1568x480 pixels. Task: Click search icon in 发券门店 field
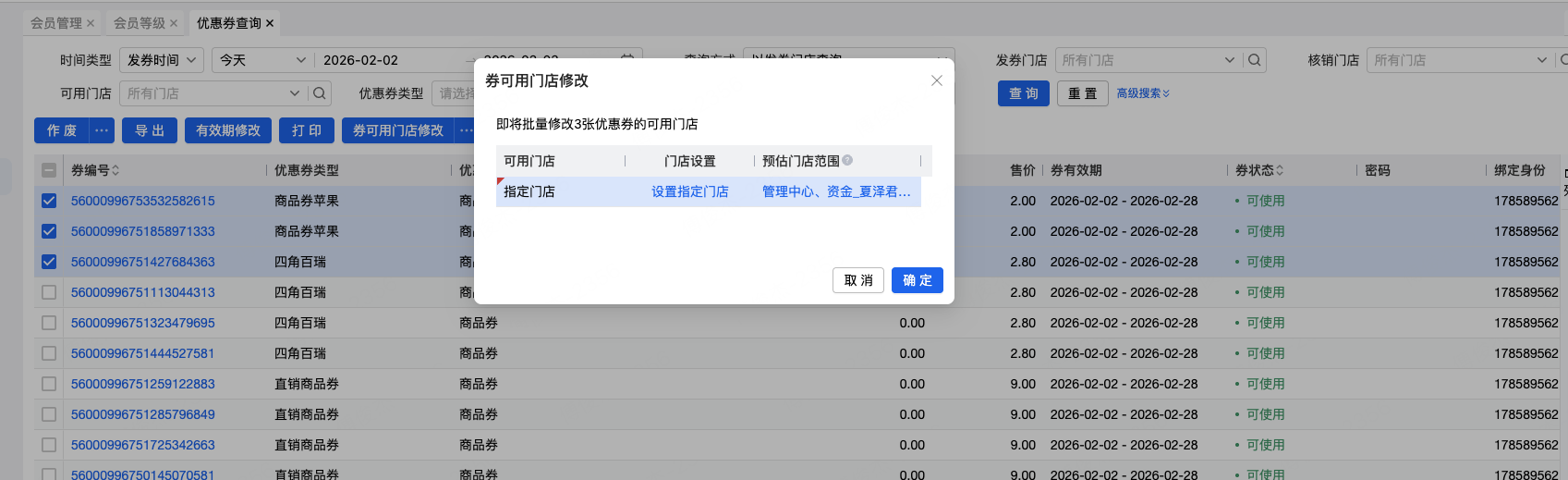(x=1254, y=60)
